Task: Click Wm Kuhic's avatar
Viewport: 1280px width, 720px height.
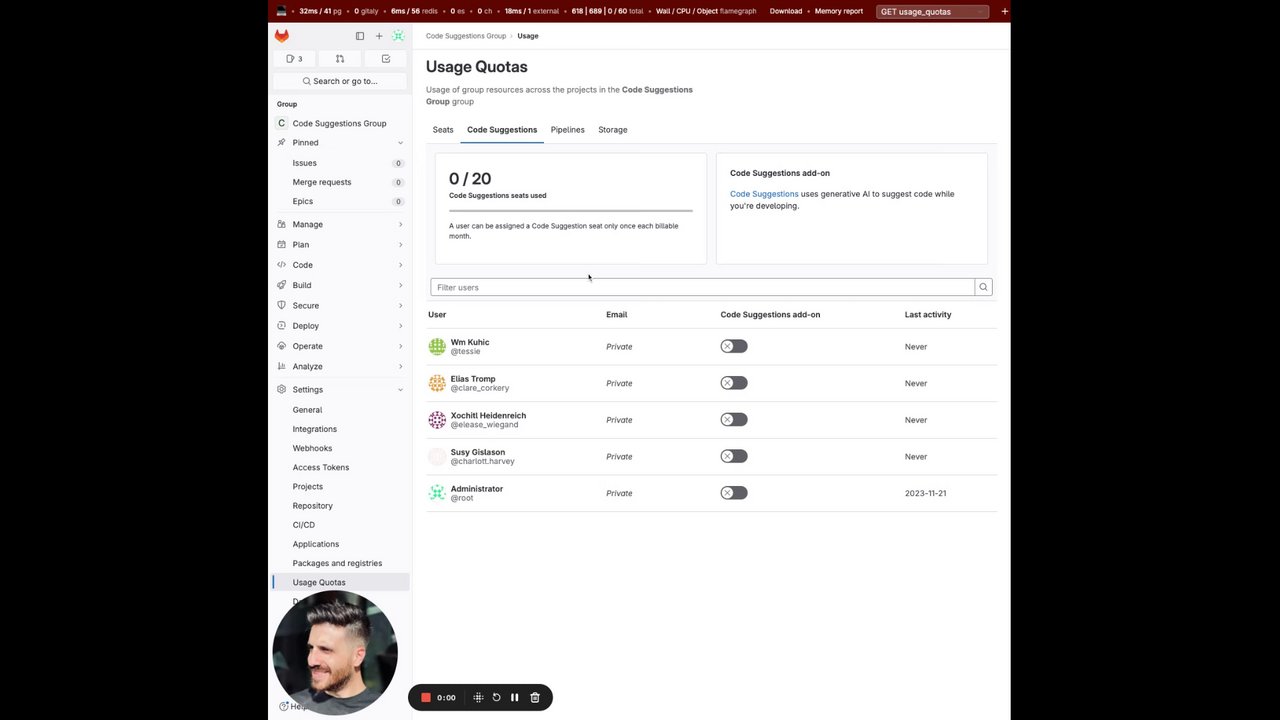Action: point(437,347)
